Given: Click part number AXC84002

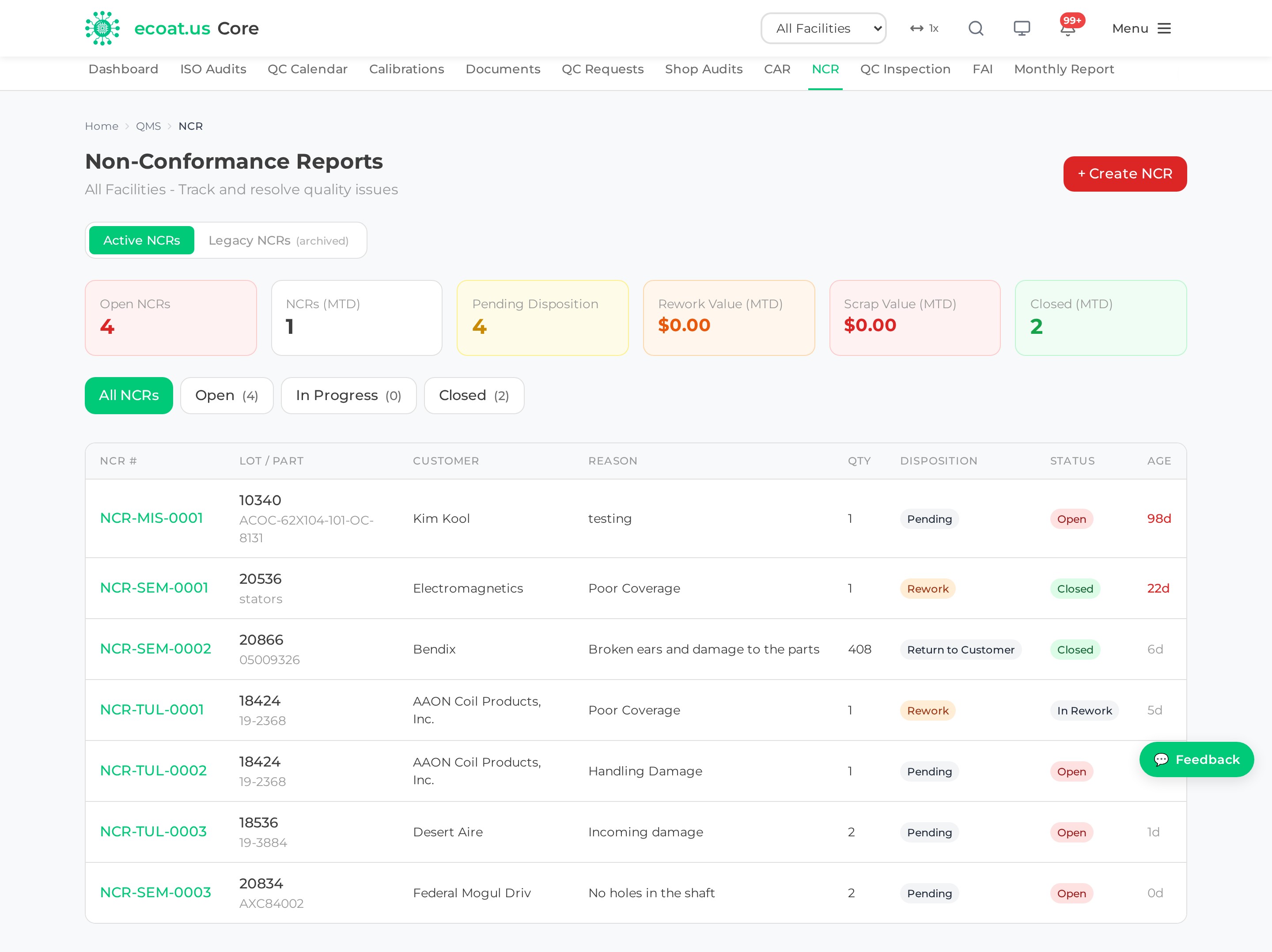Looking at the screenshot, I should pyautogui.click(x=272, y=904).
